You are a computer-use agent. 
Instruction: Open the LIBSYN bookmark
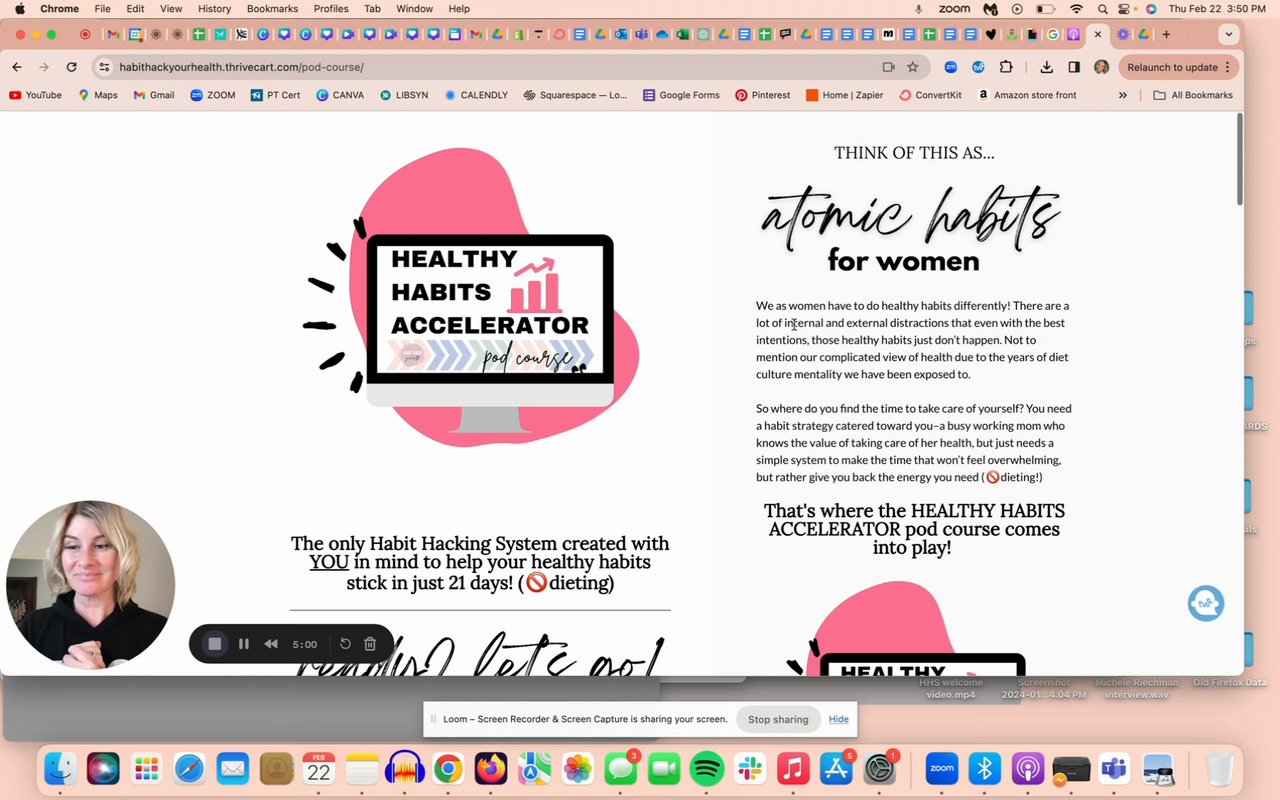[x=403, y=95]
